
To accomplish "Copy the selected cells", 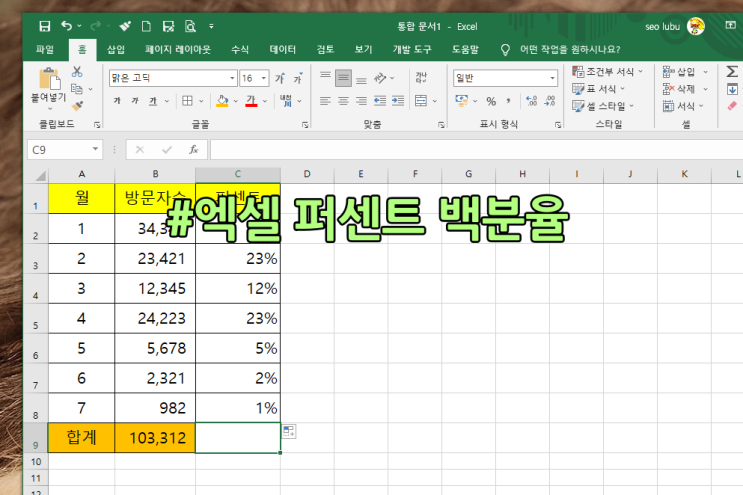I will (x=76, y=89).
